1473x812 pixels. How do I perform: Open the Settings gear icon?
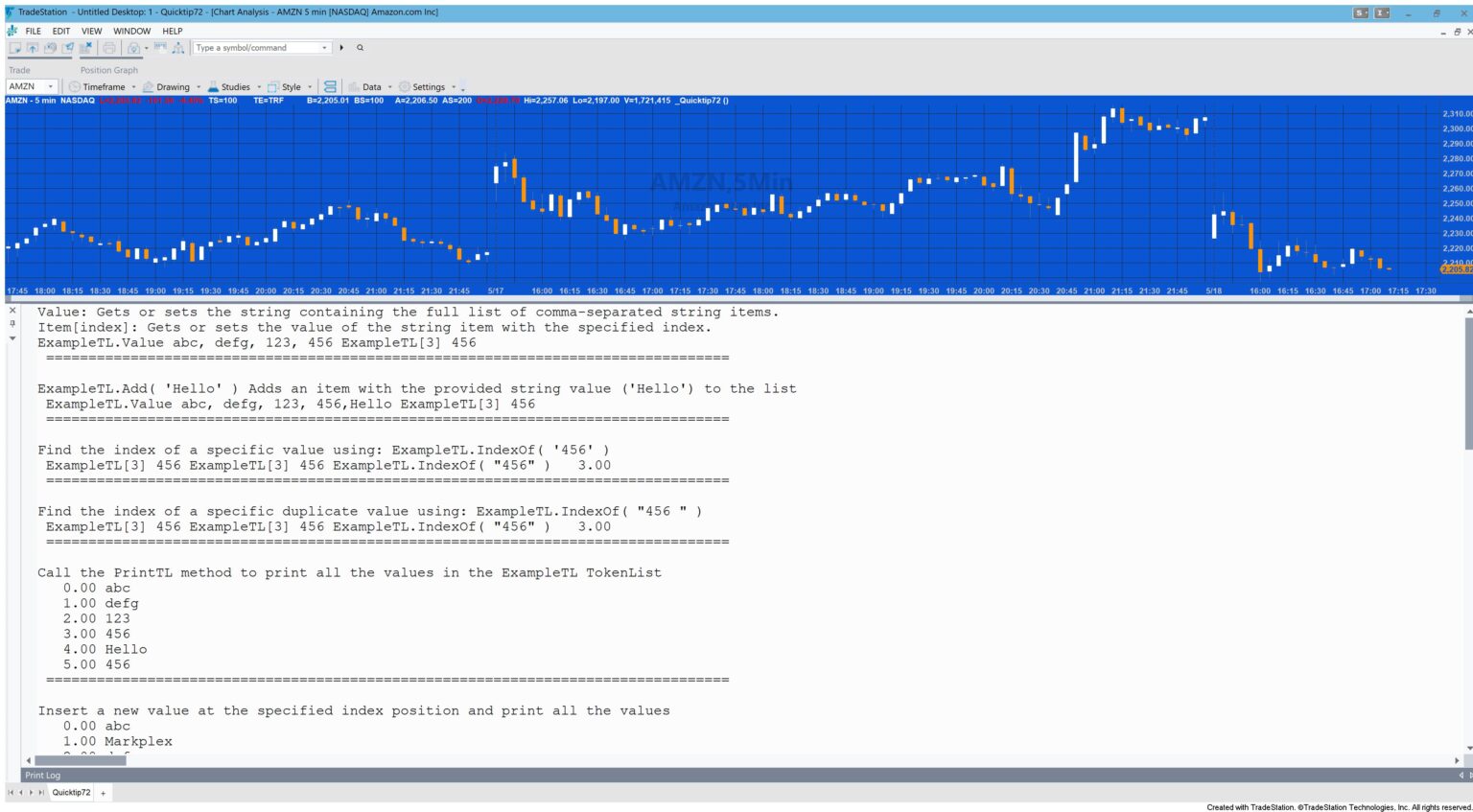pyautogui.click(x=405, y=86)
